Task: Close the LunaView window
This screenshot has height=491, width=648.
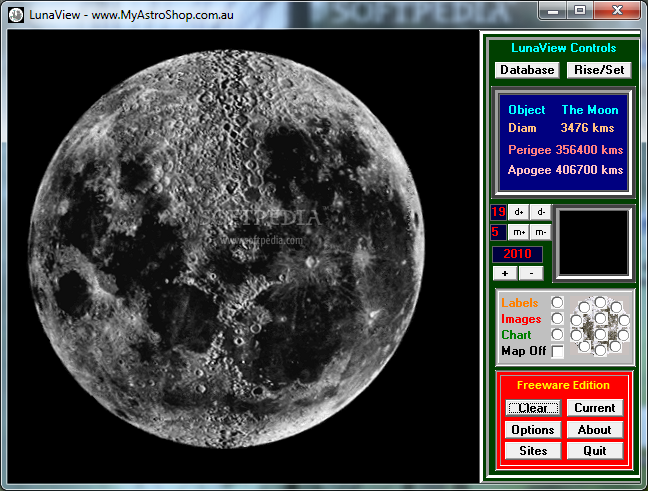Action: [x=617, y=10]
